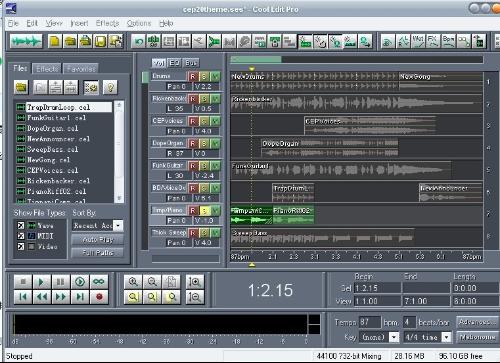The image size is (500, 363).
Task: Jump to beginning with Go to Start button
Action: [x=23, y=297]
